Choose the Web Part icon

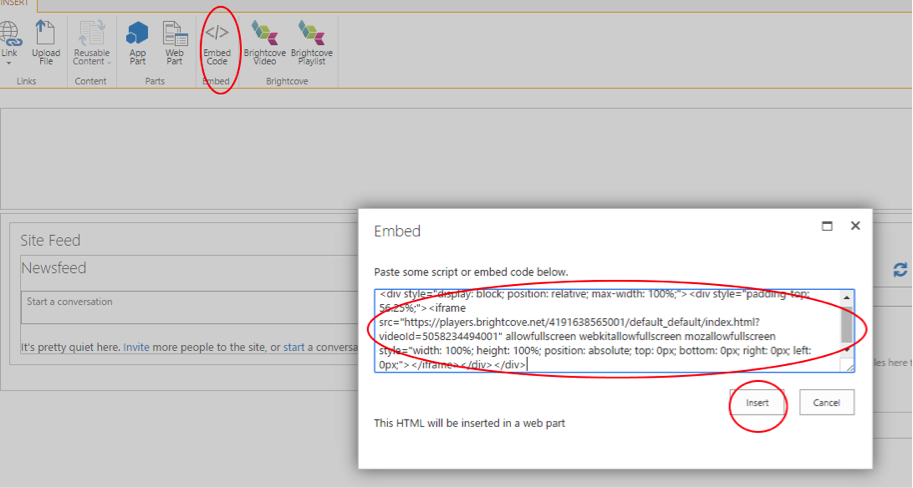click(174, 42)
